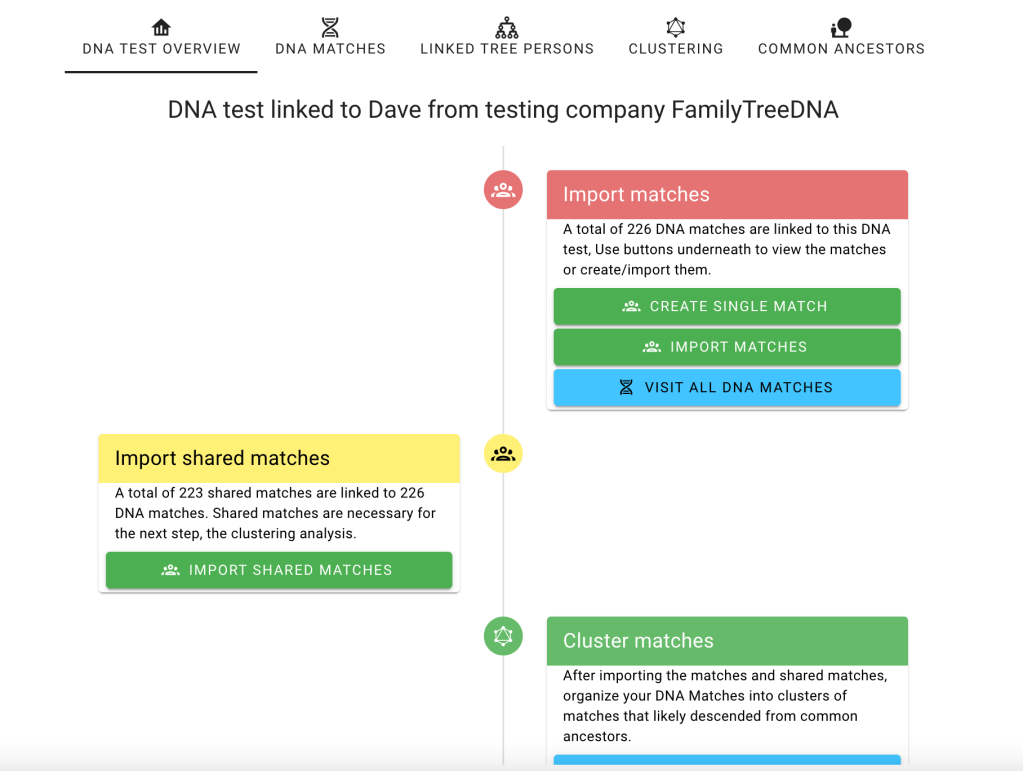The height and width of the screenshot is (771, 1023).
Task: Click the tree hierarchy icon above Linked Tree Persons
Action: point(507,27)
